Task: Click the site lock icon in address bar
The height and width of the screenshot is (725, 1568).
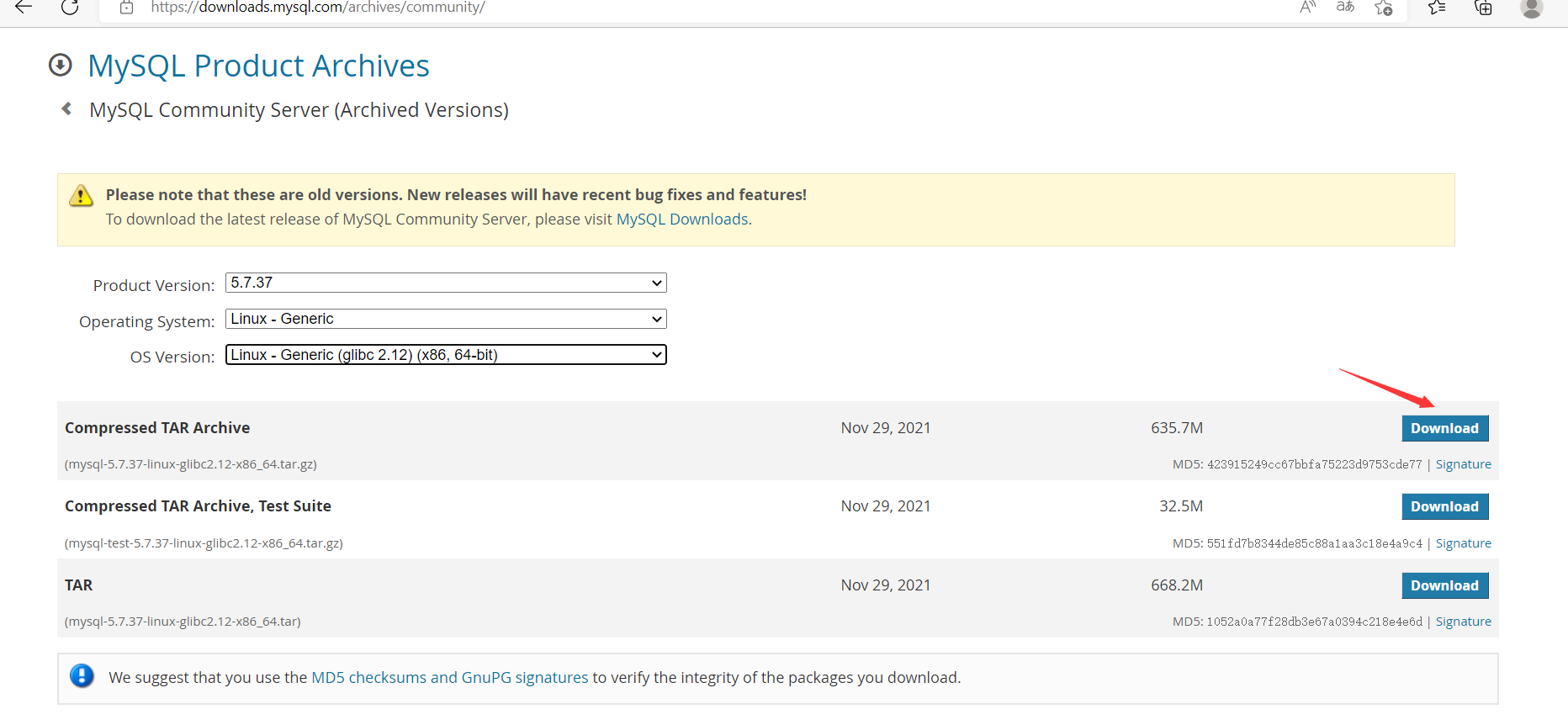Action: pos(126,8)
